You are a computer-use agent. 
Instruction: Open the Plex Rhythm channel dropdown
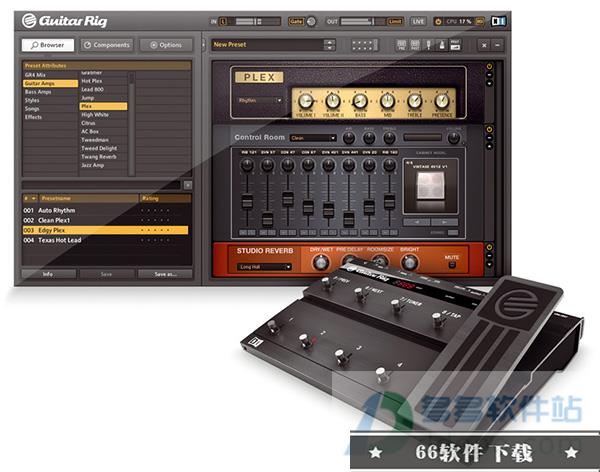coord(260,101)
